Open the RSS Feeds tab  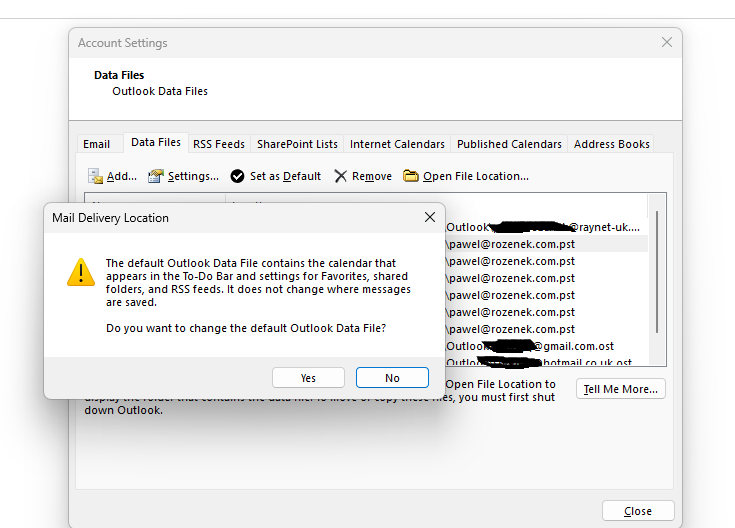pyautogui.click(x=219, y=144)
